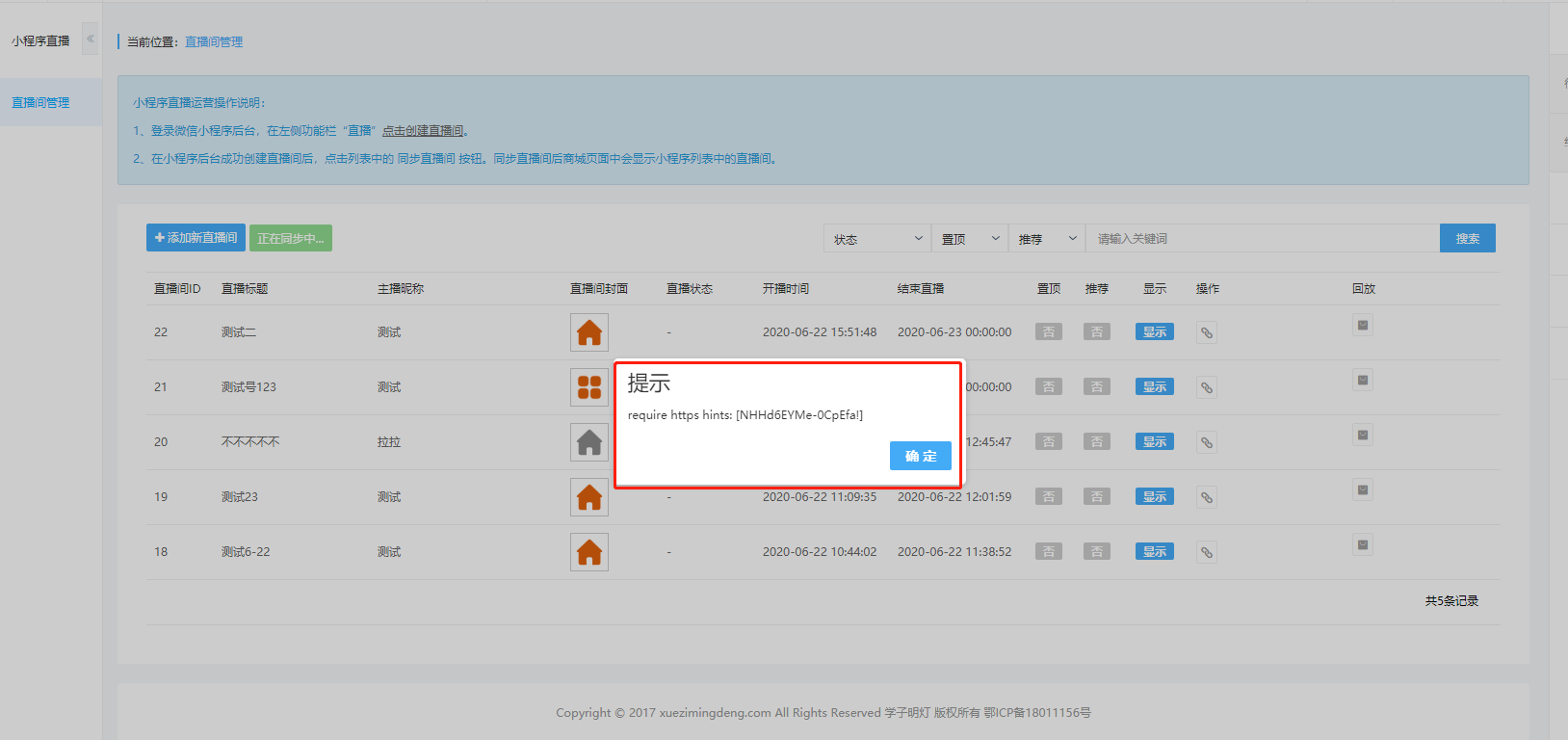Click the 直播间ID column header
This screenshot has height=740, width=1568.
click(x=177, y=288)
